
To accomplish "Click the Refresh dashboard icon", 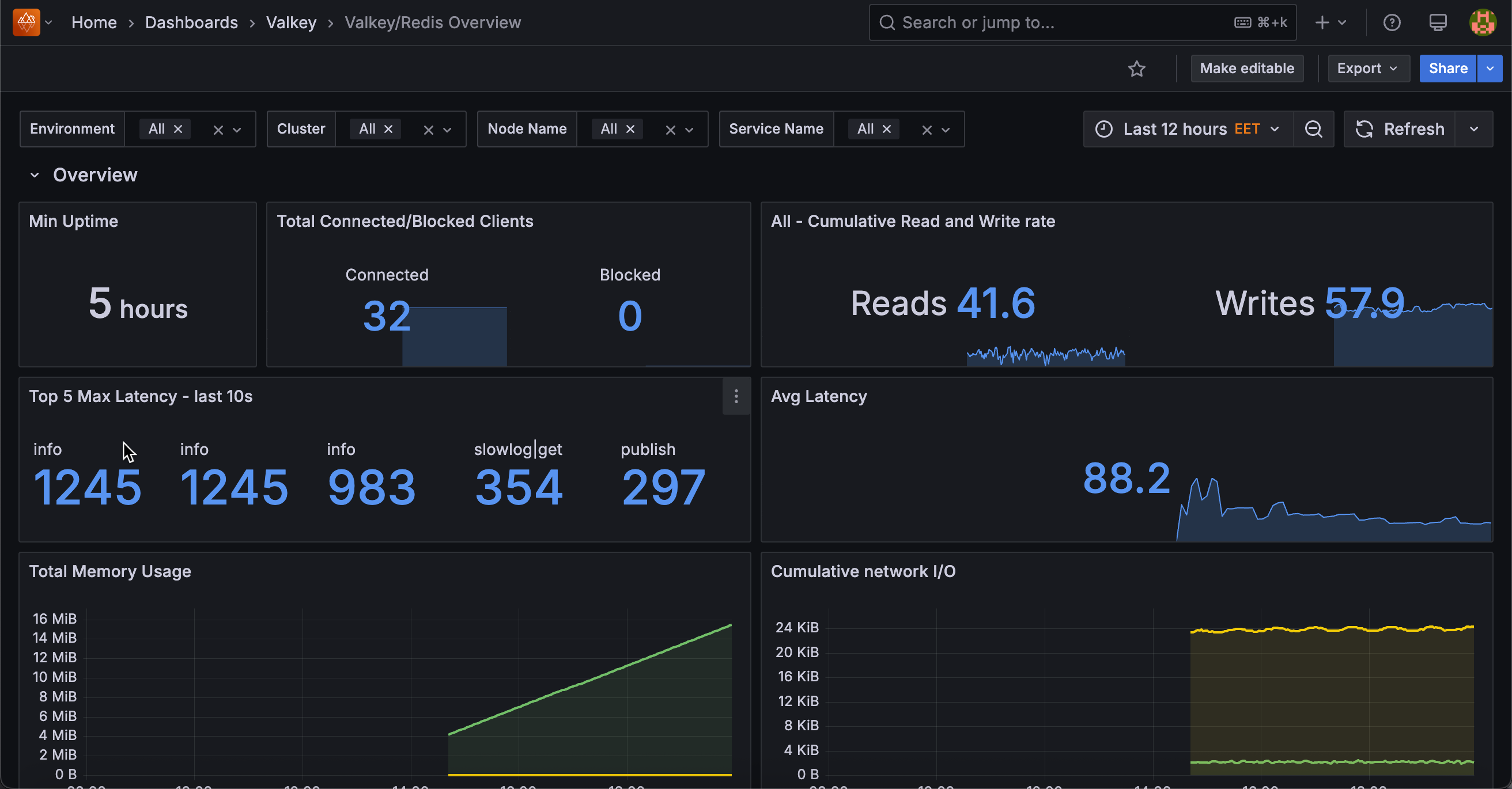I will [1364, 129].
